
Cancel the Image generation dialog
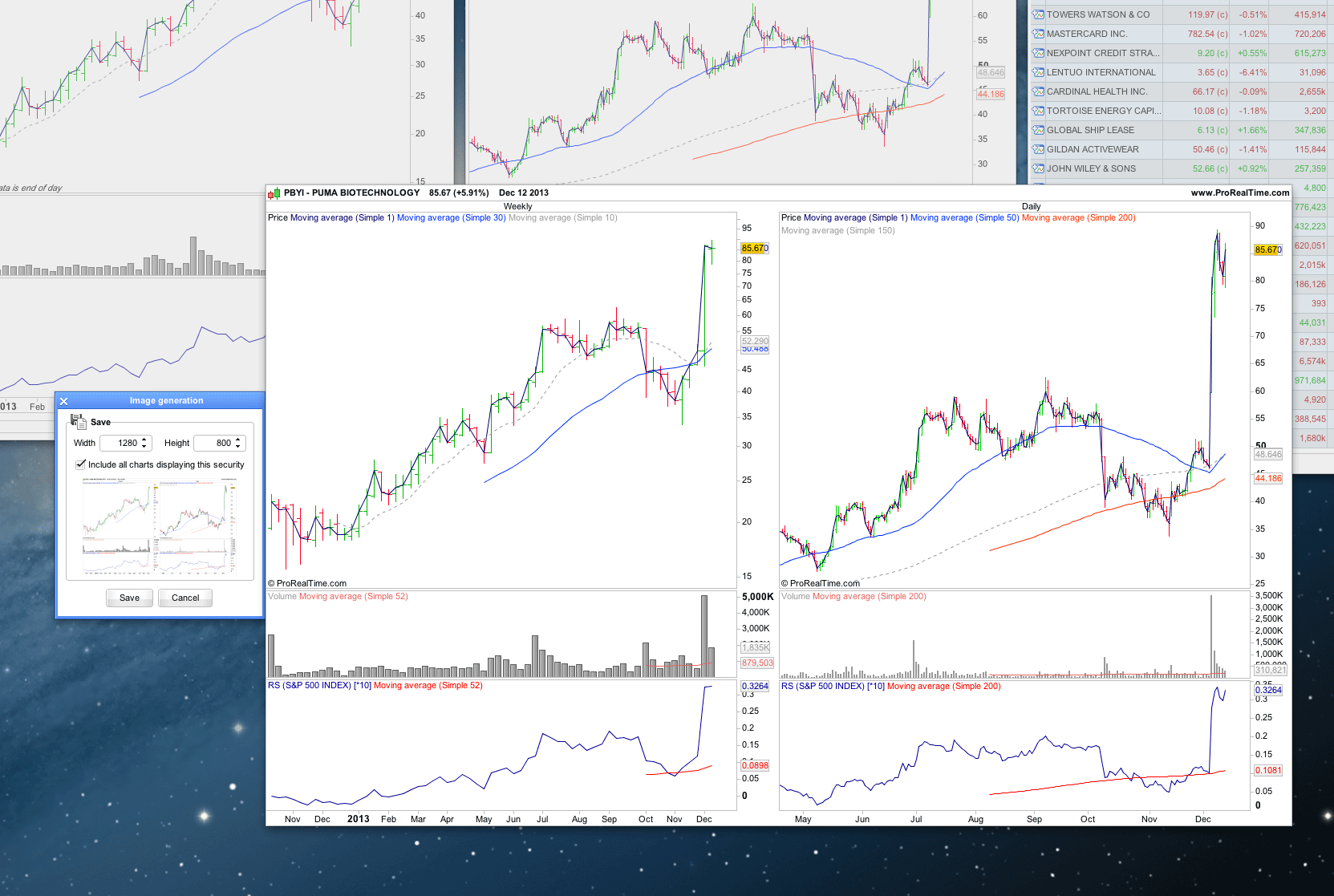[185, 598]
